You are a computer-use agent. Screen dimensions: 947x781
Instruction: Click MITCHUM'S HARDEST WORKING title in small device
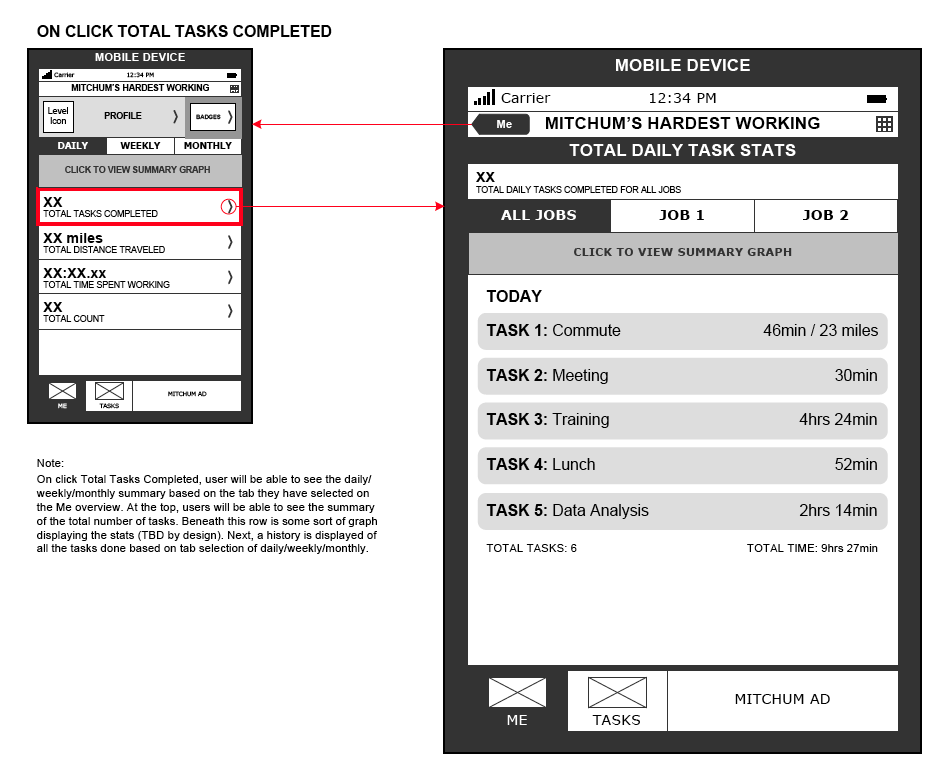tap(140, 88)
